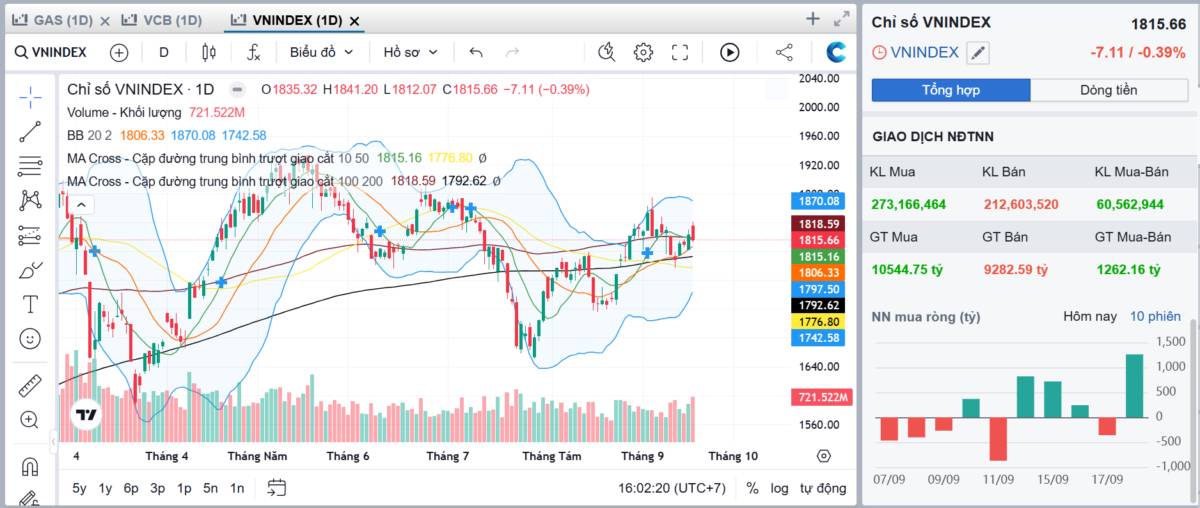The image size is (1200, 508).
Task: Expand the Biểu đồ dropdown
Action: 322,52
